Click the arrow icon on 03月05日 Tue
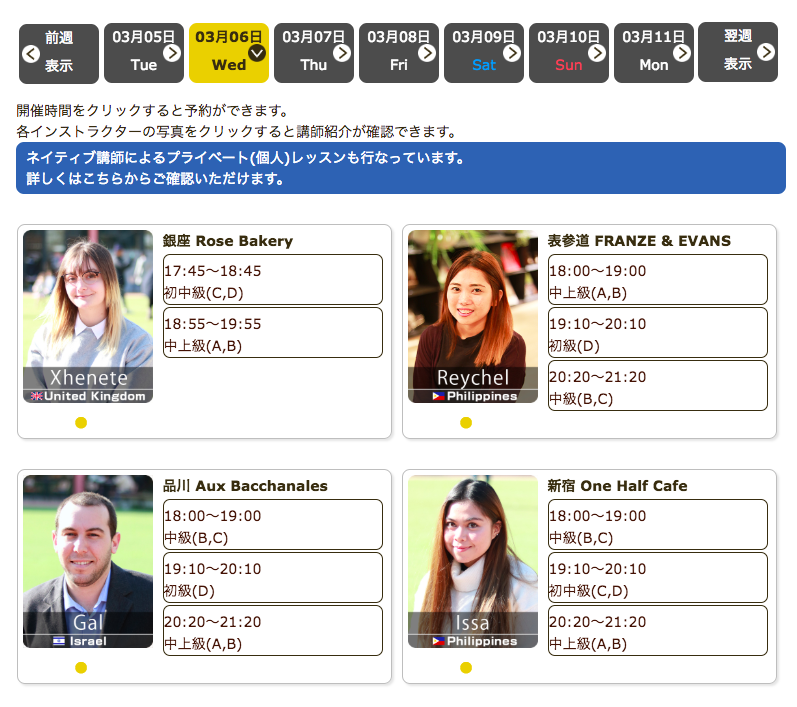 (x=172, y=53)
